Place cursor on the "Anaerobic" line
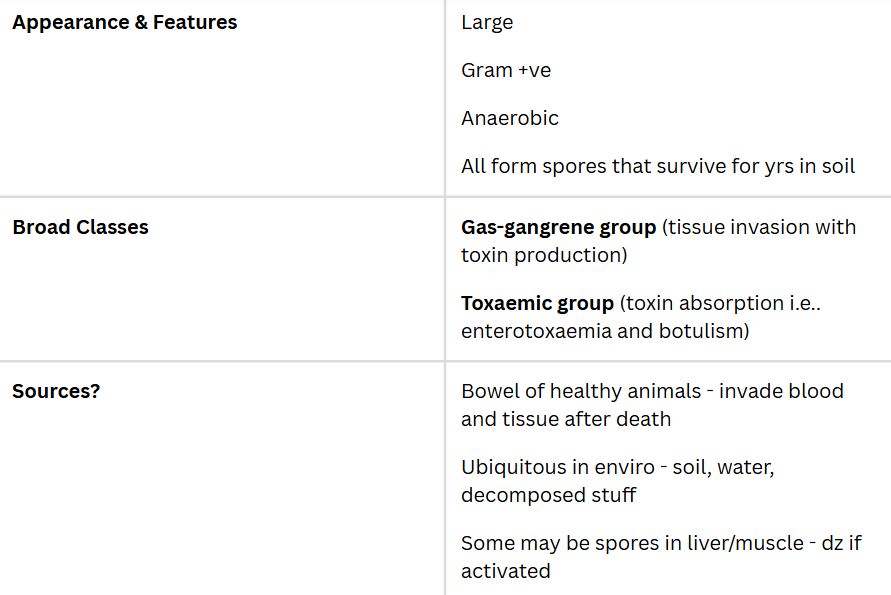This screenshot has height=595, width=891. [510, 118]
